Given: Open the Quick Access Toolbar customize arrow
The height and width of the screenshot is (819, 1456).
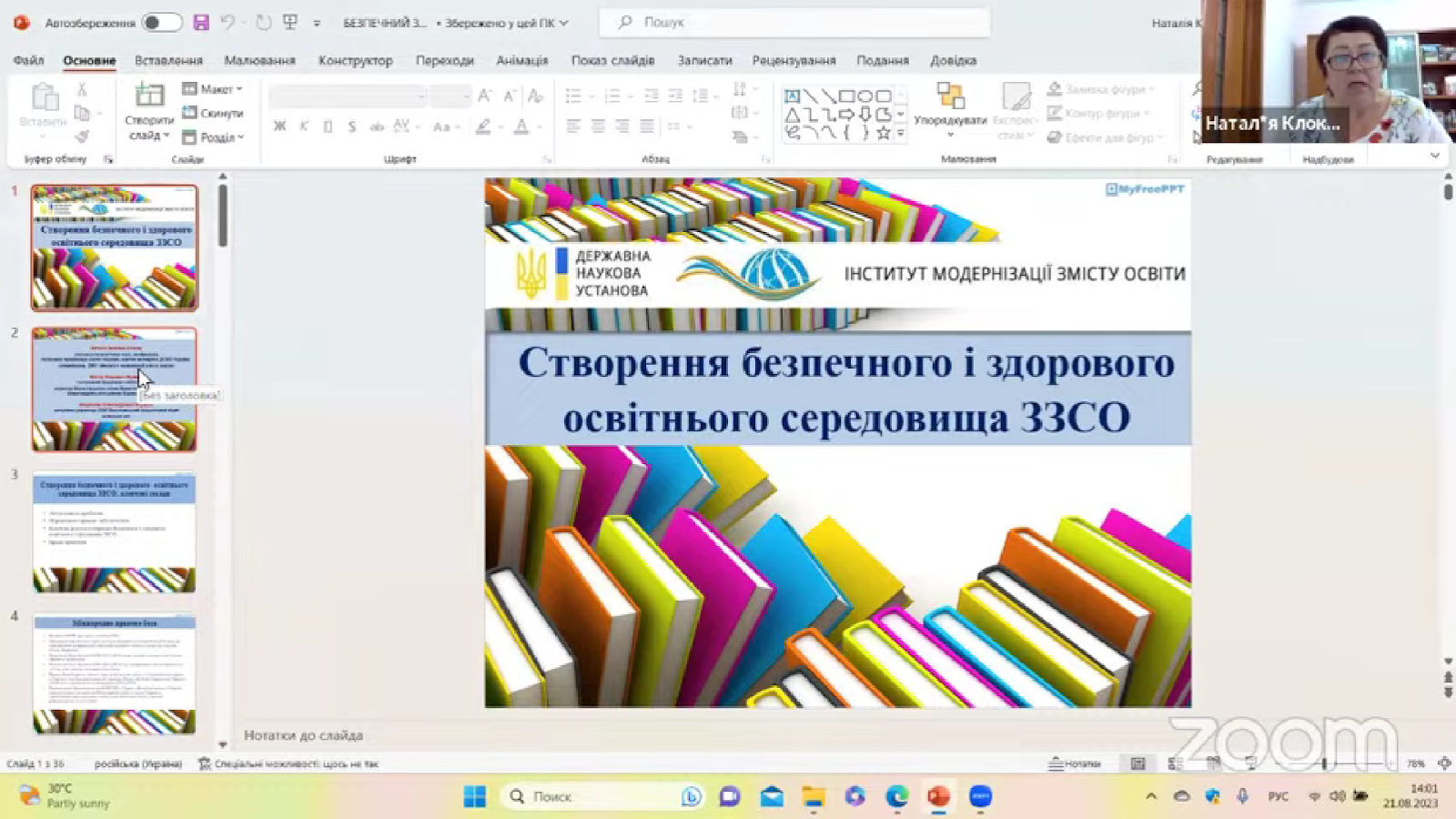Looking at the screenshot, I should [x=317, y=23].
